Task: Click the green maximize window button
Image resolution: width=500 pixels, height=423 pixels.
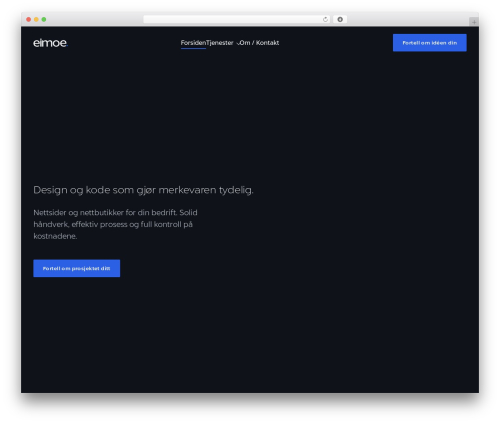Action: point(44,19)
